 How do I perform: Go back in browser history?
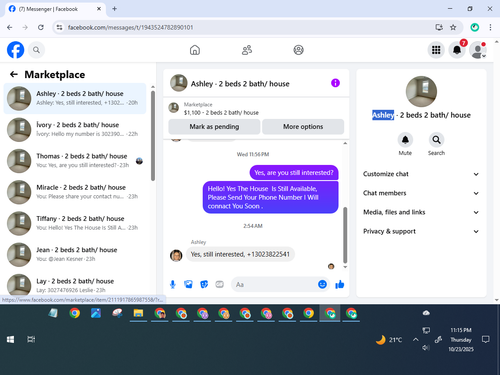tap(10, 27)
